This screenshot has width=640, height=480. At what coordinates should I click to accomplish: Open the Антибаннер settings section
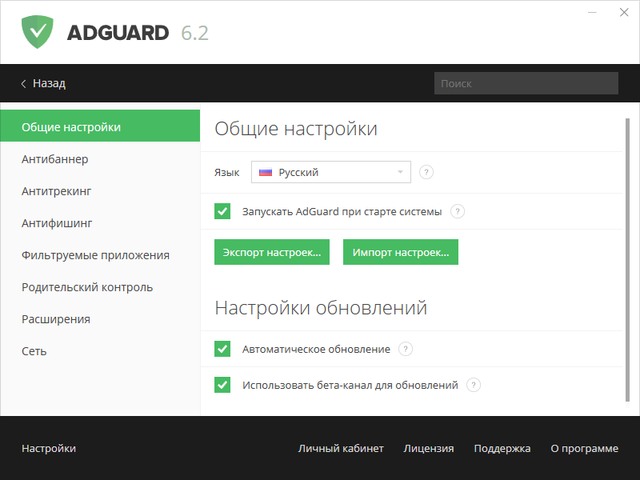(55, 159)
